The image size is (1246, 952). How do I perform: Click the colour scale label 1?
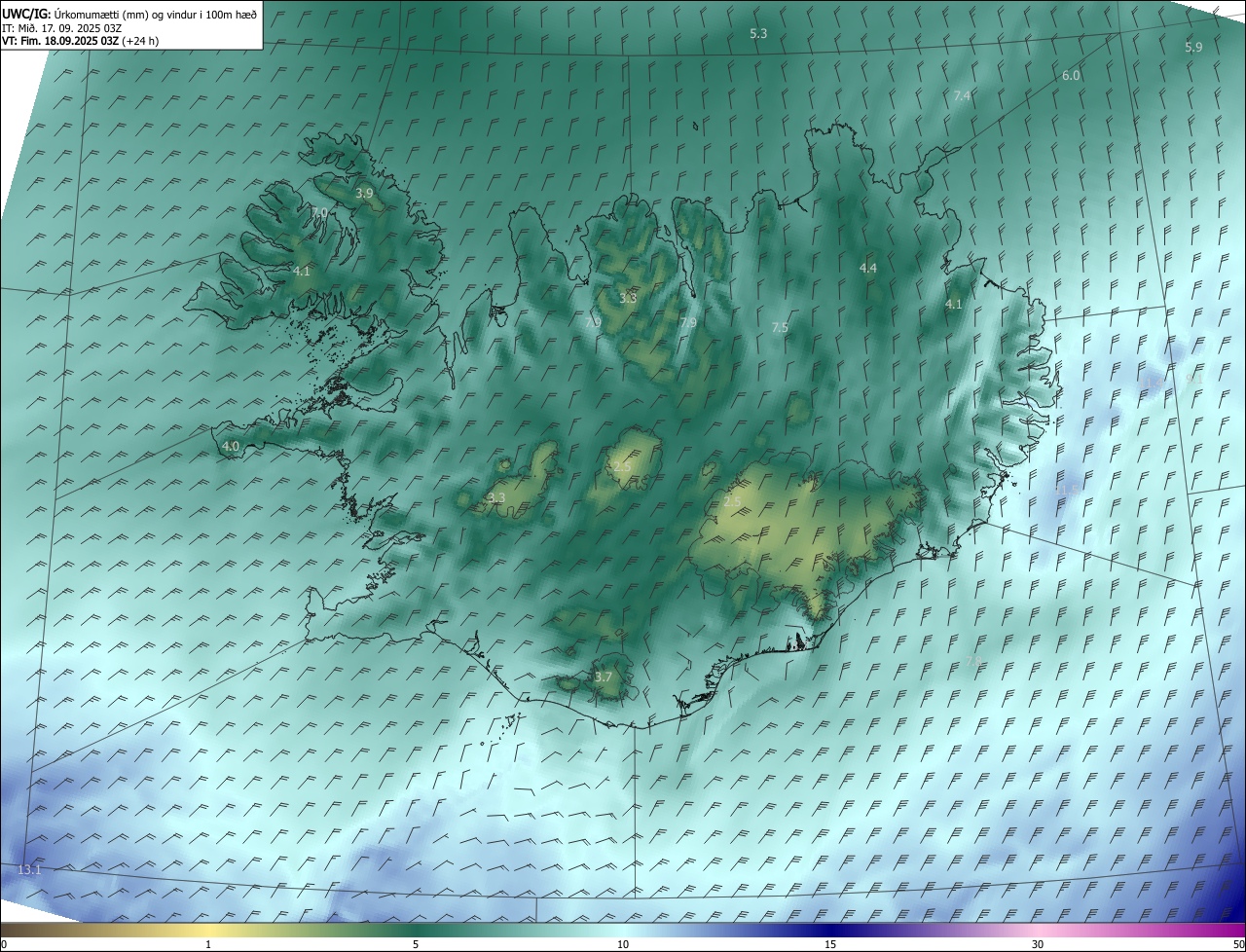(x=208, y=944)
